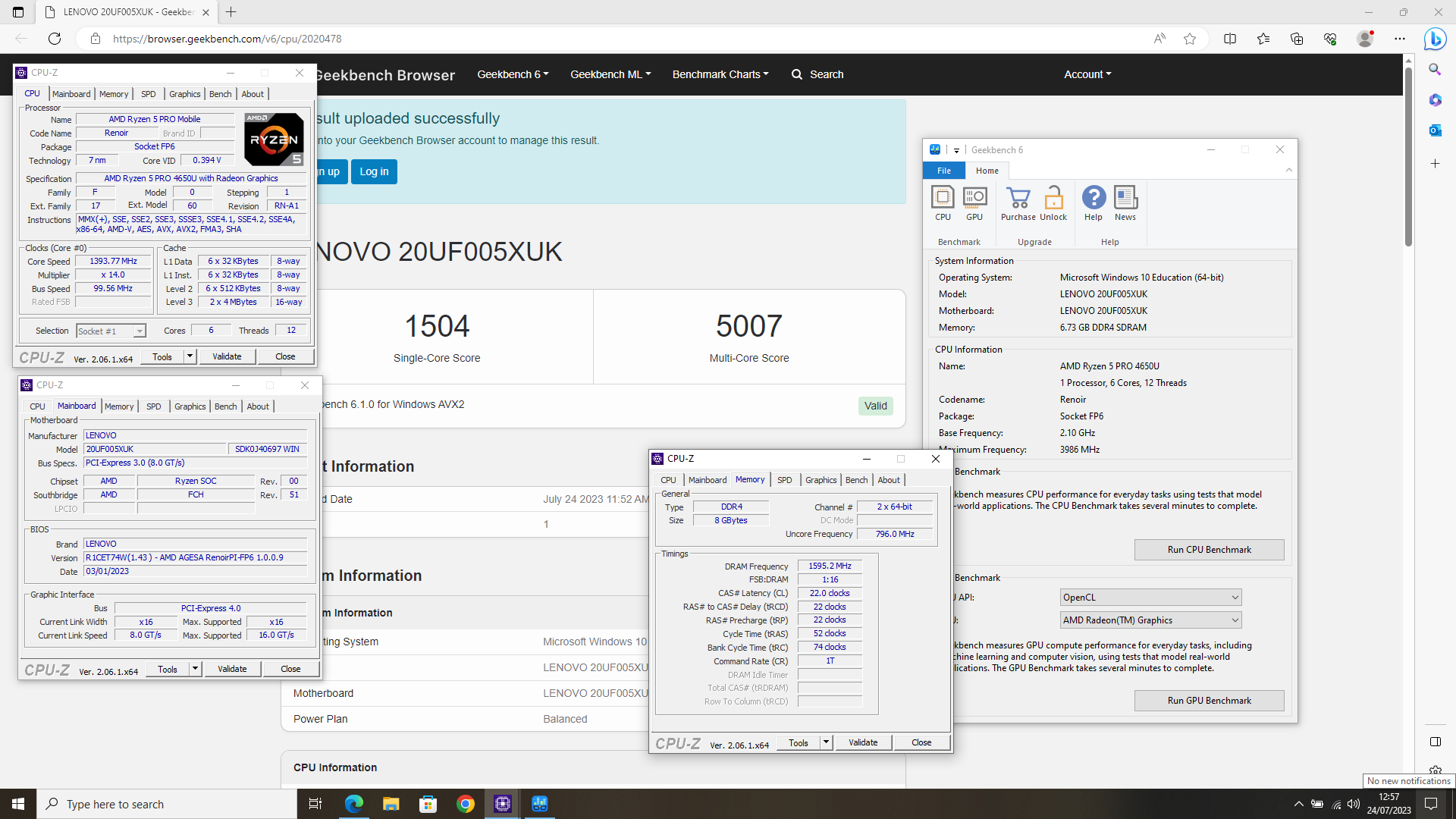Click the Windows taskbar search box
1456x819 pixels.
pyautogui.click(x=167, y=804)
